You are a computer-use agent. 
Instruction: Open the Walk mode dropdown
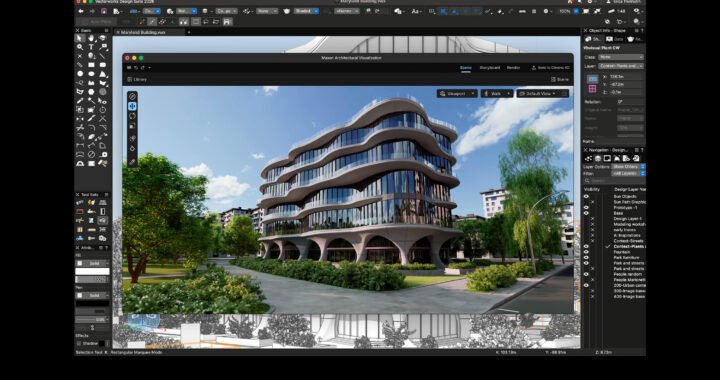[x=496, y=94]
